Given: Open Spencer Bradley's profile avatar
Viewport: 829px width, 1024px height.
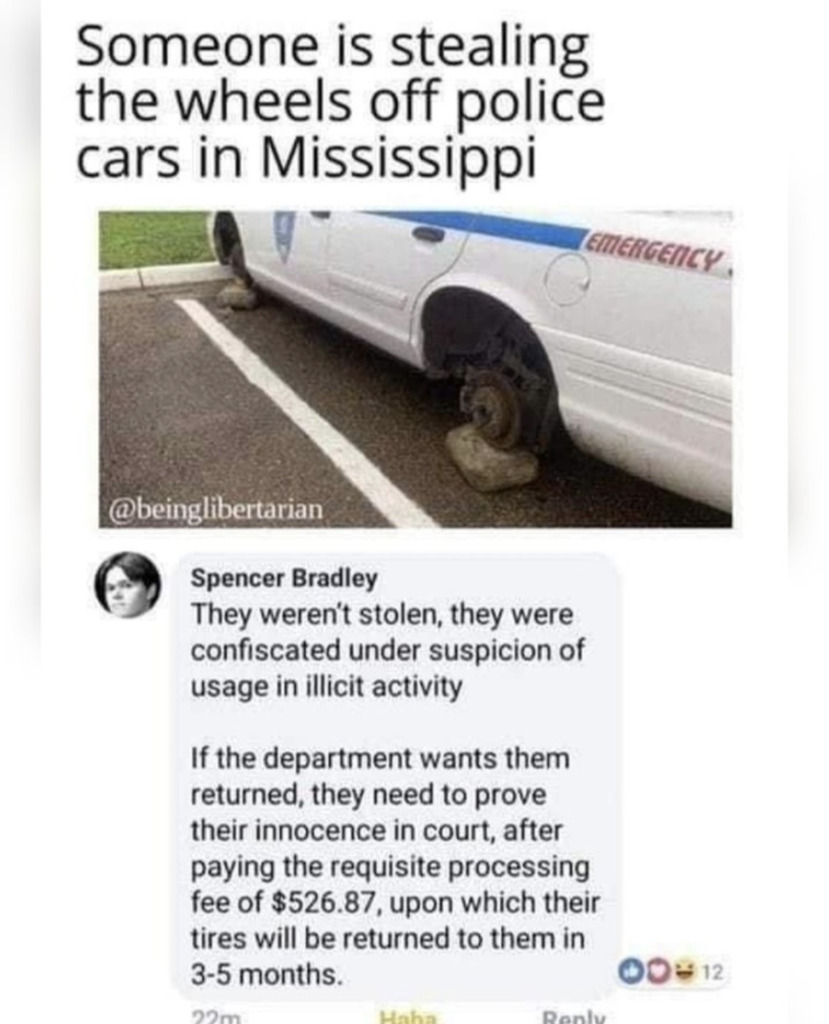Looking at the screenshot, I should 128,584.
